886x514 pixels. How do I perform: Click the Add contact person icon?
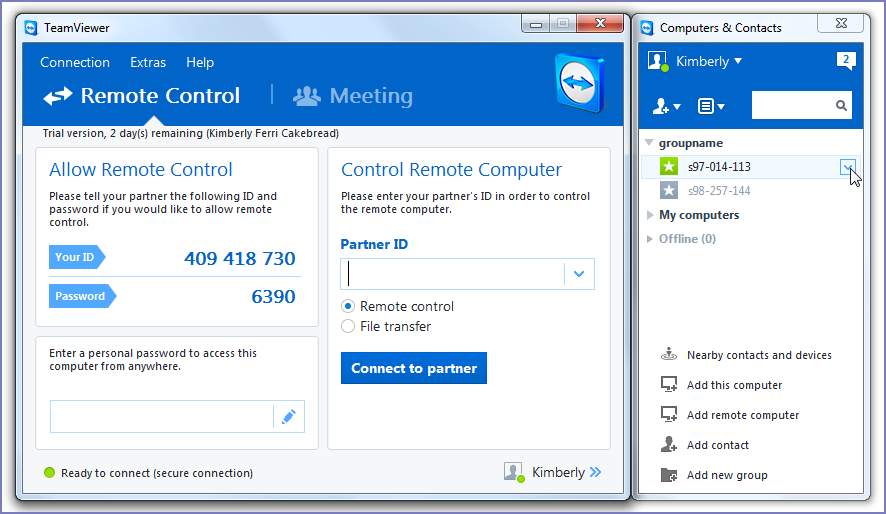coord(669,445)
